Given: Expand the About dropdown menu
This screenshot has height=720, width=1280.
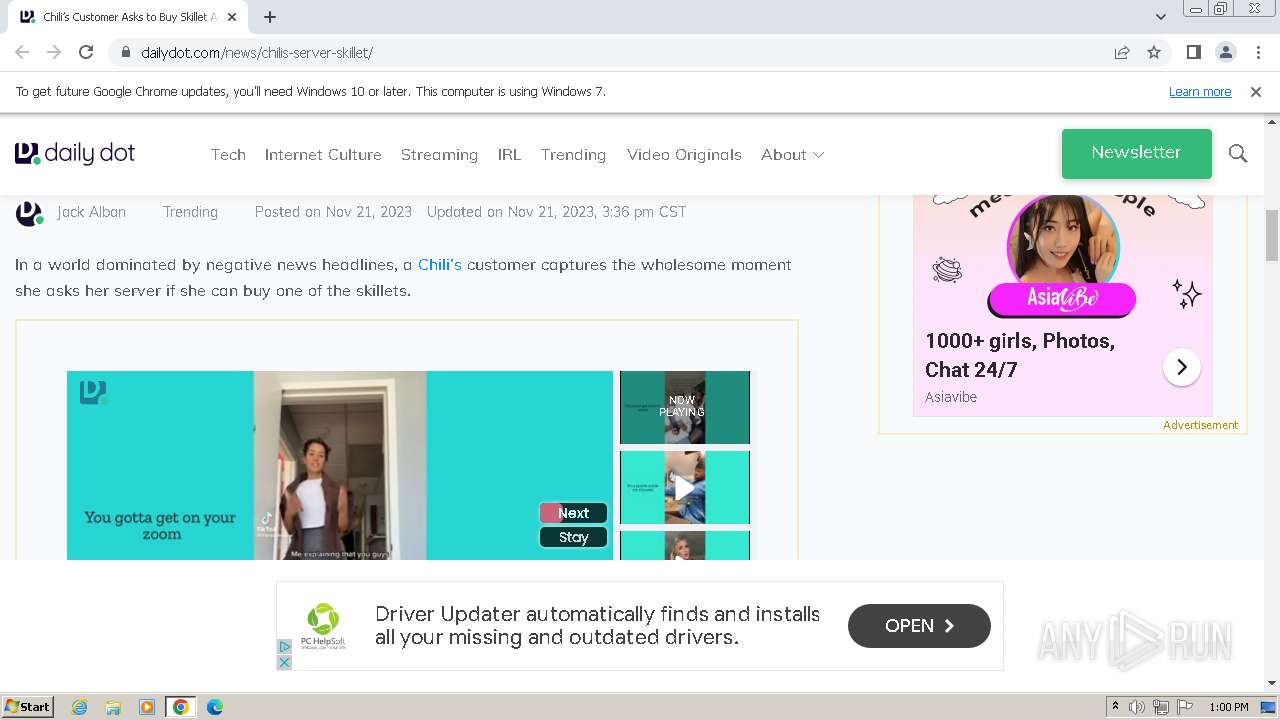Looking at the screenshot, I should (x=792, y=154).
